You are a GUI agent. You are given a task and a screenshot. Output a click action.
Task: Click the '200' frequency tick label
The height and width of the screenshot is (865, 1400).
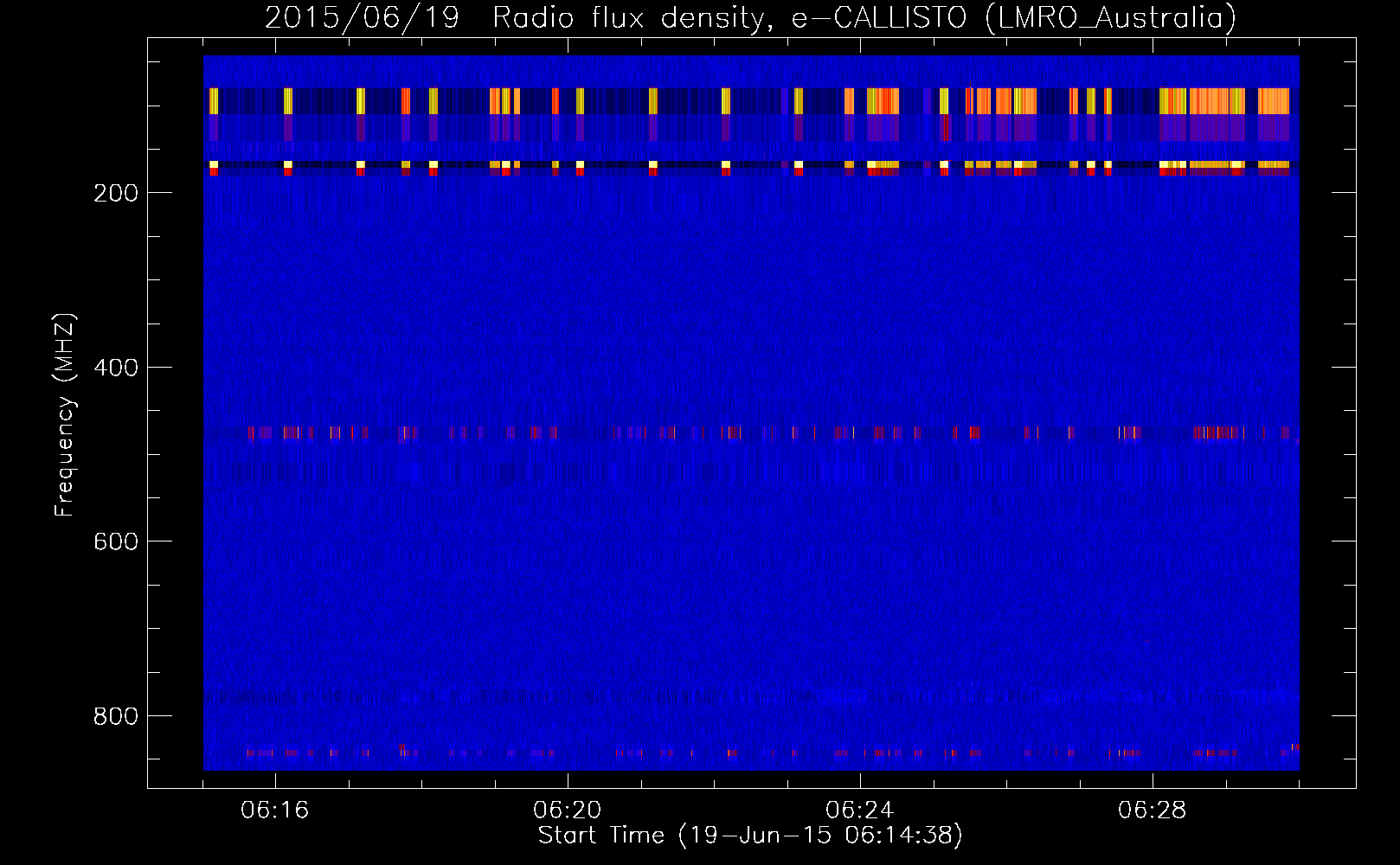click(116, 193)
